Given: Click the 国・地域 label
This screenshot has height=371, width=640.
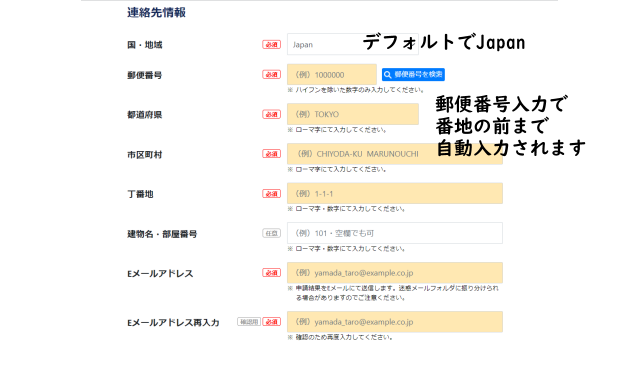Looking at the screenshot, I should 144,45.
